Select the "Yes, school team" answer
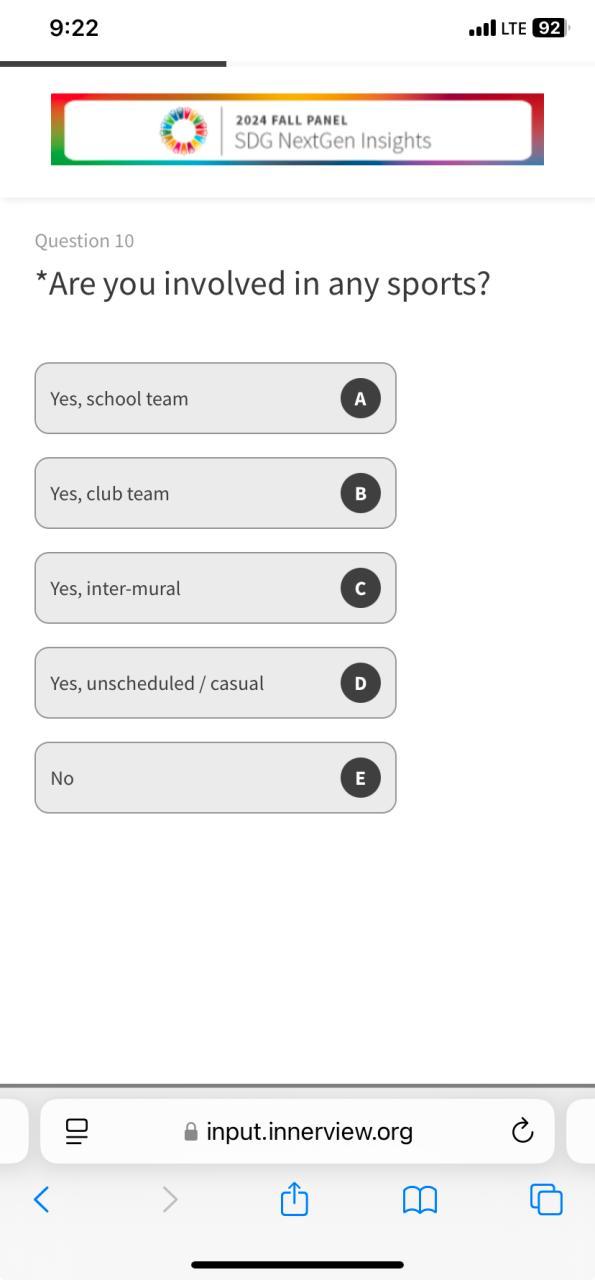The height and width of the screenshot is (1280, 595). click(x=215, y=398)
